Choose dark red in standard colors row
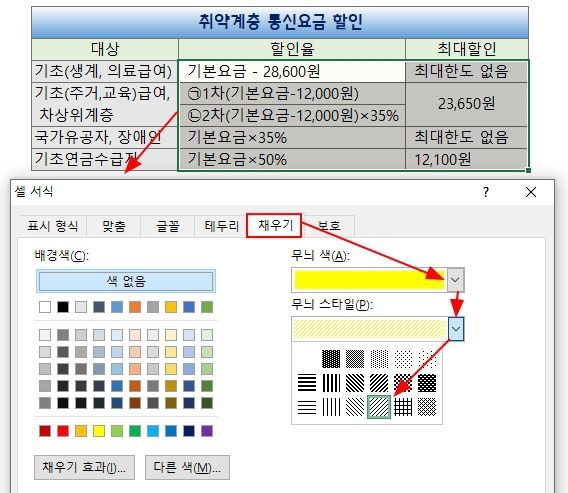 tap(45, 431)
